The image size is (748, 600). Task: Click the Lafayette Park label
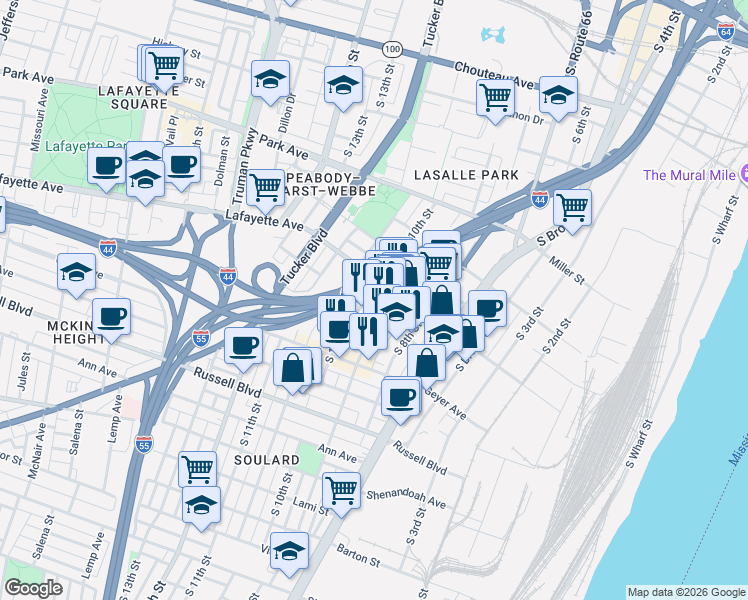(86, 145)
